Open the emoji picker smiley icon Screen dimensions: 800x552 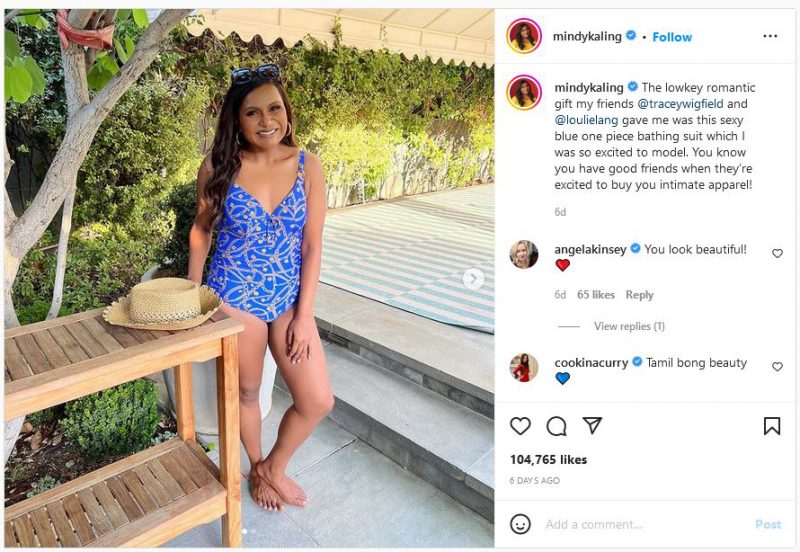(521, 524)
